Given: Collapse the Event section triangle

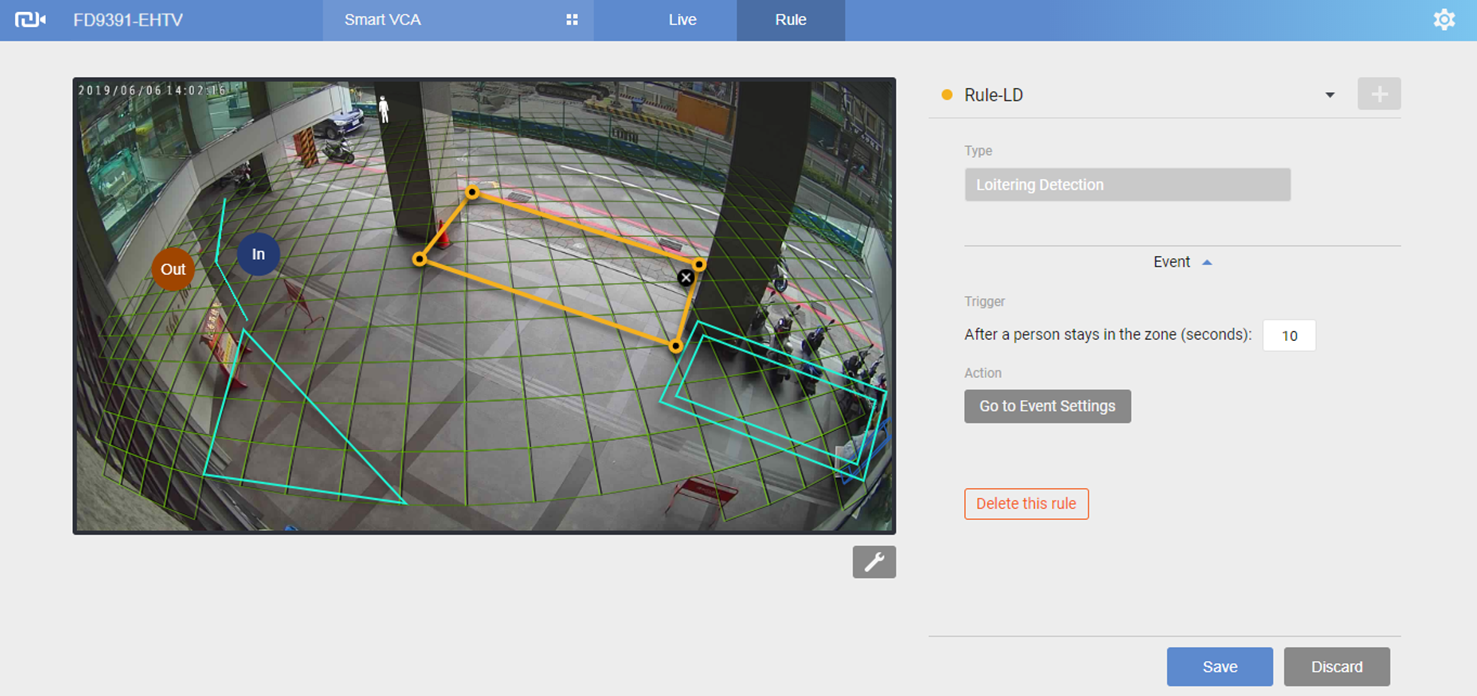Looking at the screenshot, I should (x=1207, y=262).
